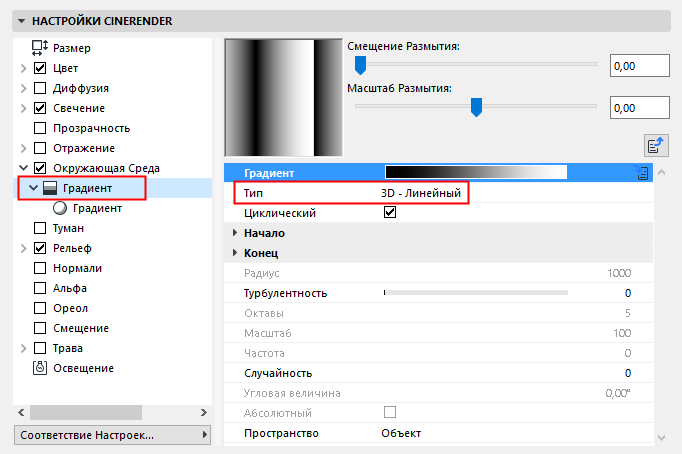682x454 pixels.
Task: Click the icon at Градиент row end
Action: (x=641, y=173)
